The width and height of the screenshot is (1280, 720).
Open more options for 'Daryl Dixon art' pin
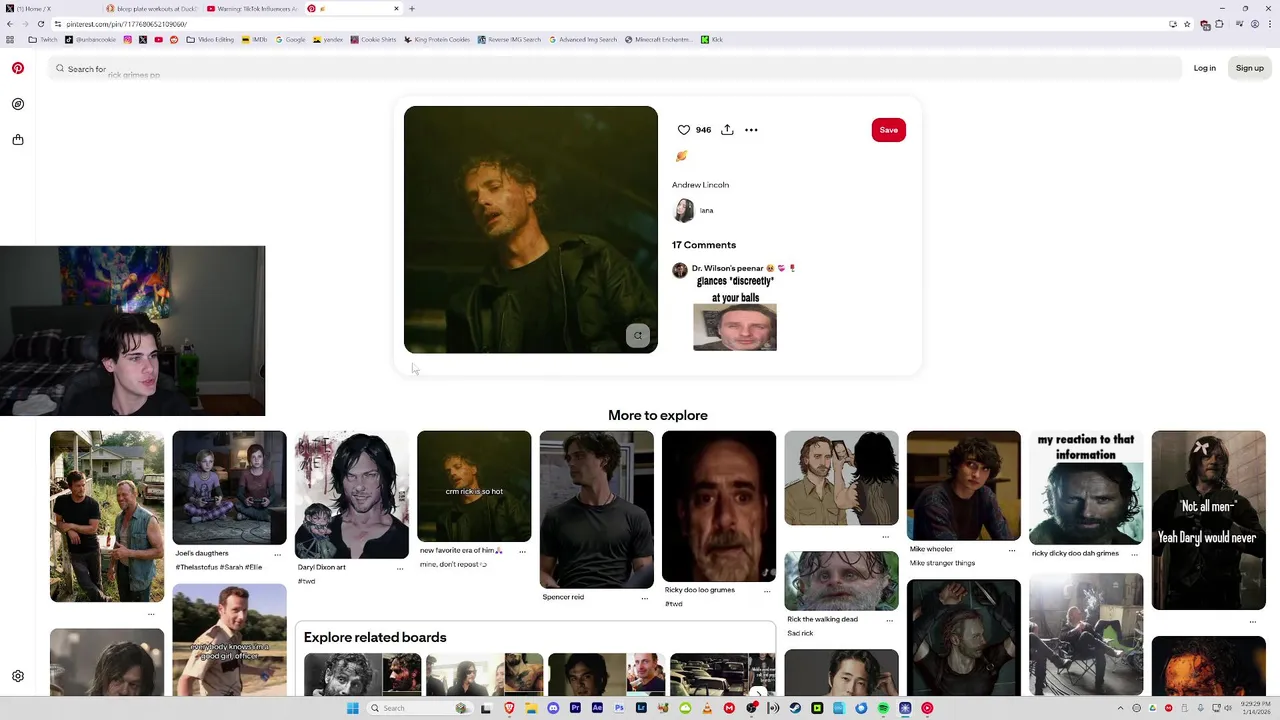click(400, 568)
